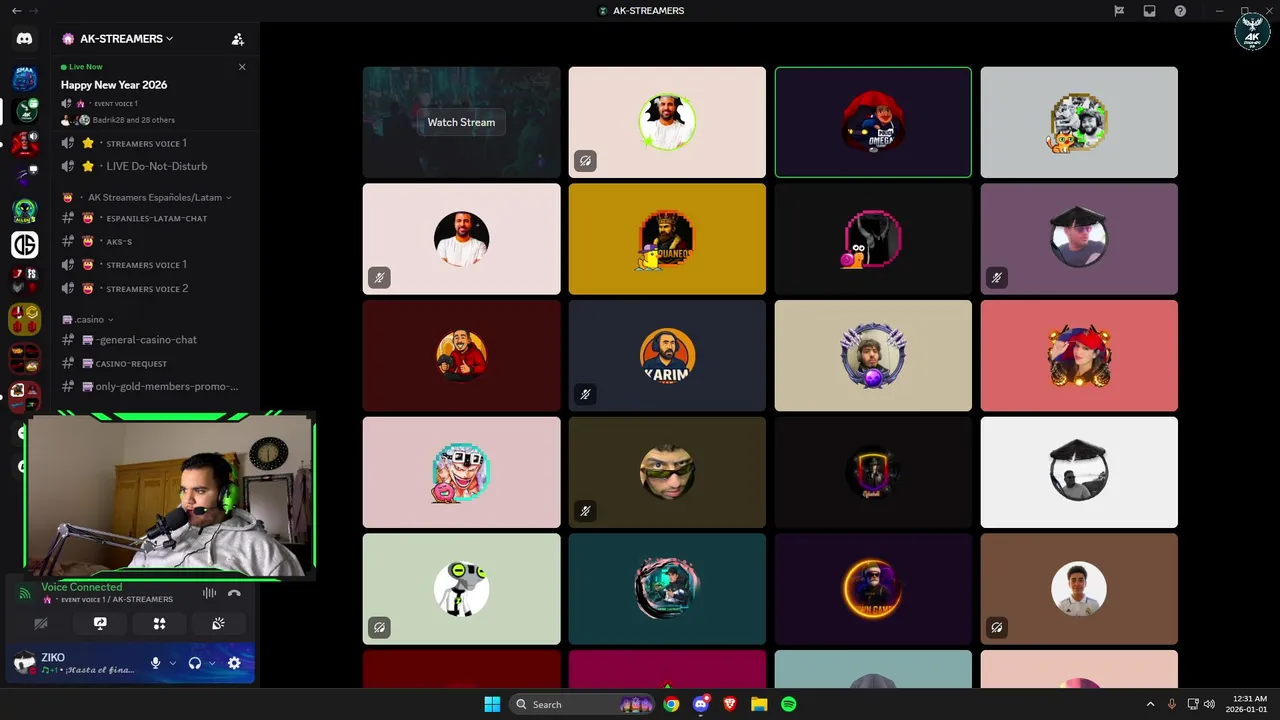
Task: Select the red tile with red-hat avatar
Action: tap(1079, 355)
